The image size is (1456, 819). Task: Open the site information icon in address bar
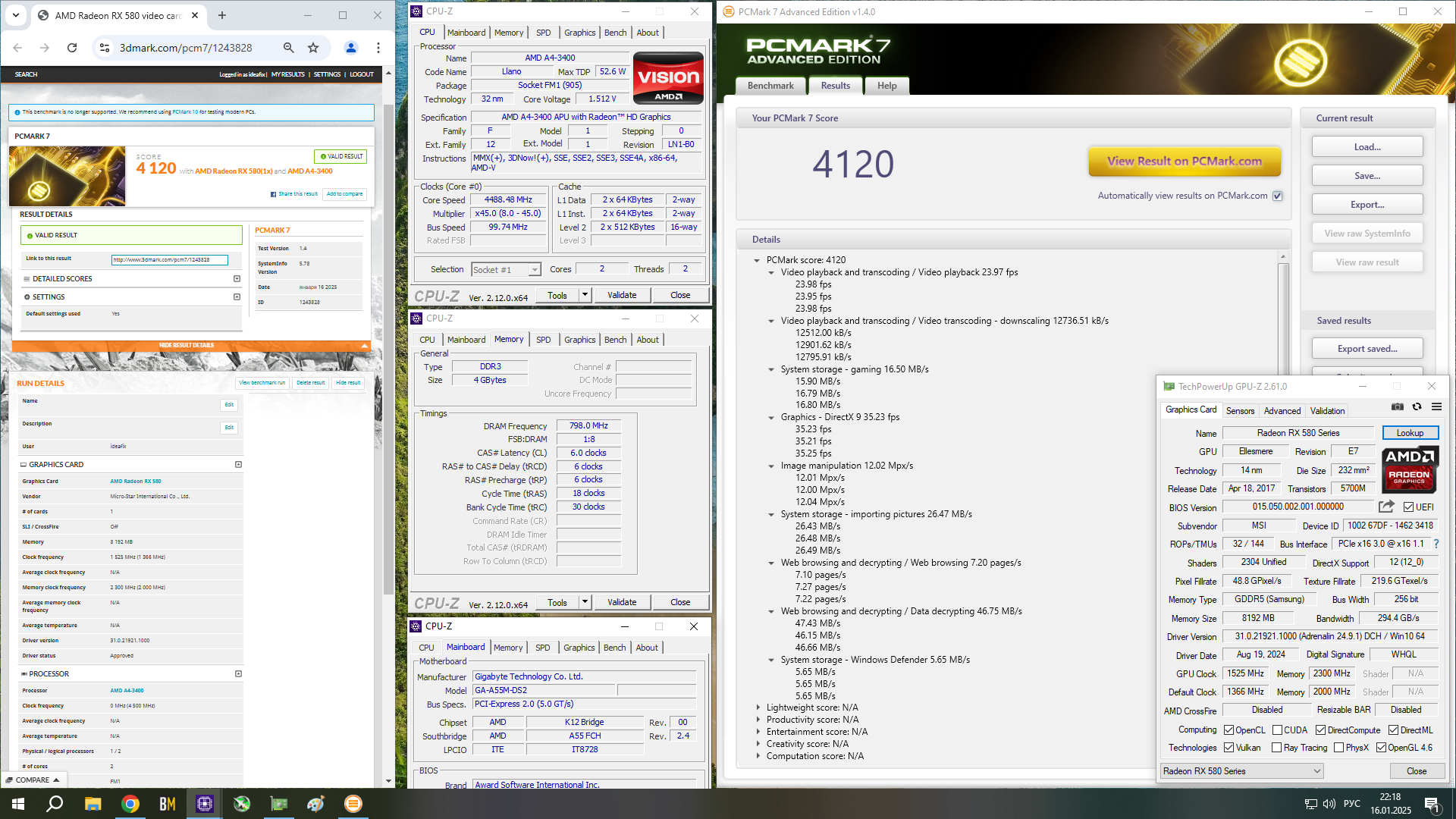(105, 48)
